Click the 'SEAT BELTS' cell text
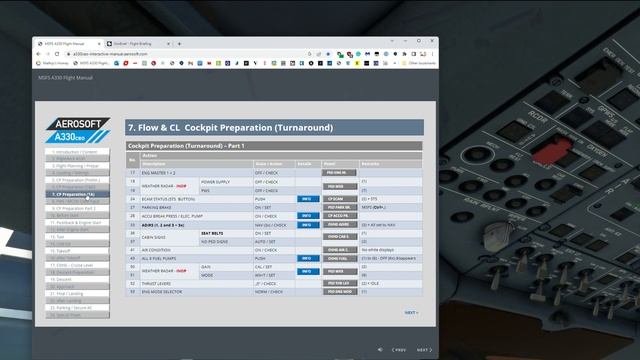The width and height of the screenshot is (640, 360). pos(212,233)
